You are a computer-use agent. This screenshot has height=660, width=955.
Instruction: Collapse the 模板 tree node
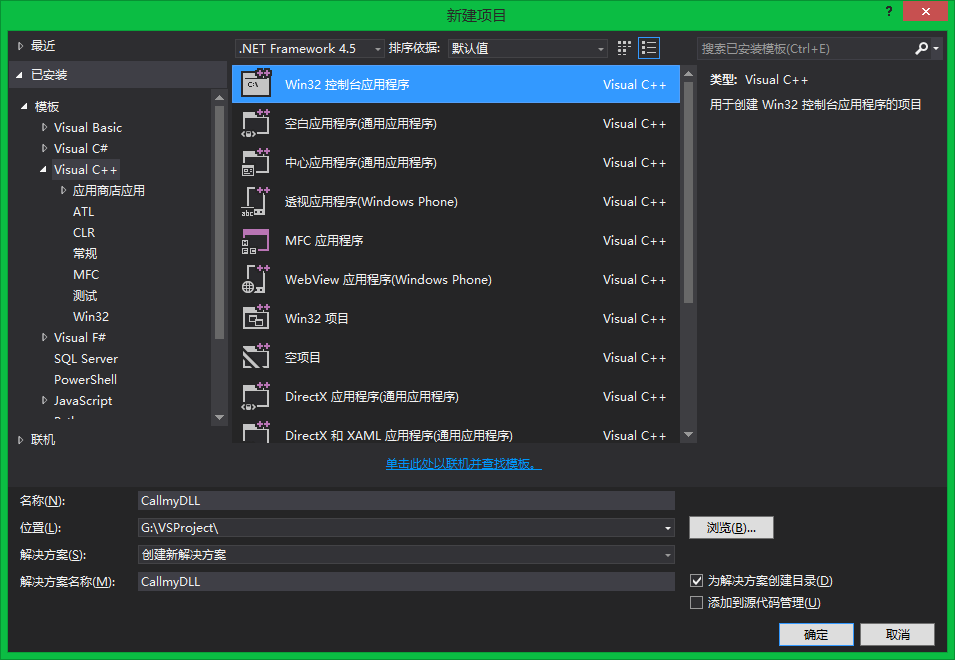tap(24, 106)
